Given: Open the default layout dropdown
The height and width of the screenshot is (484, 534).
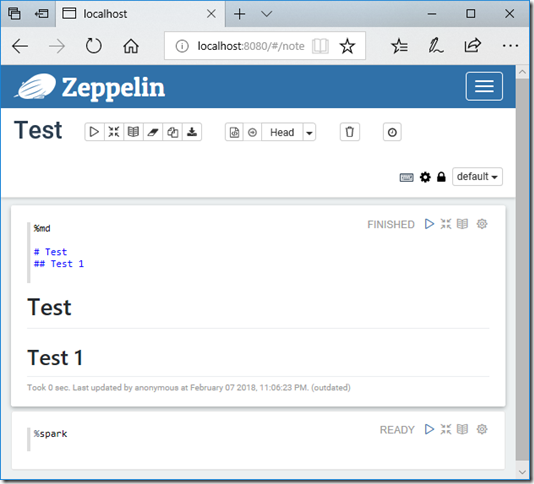Looking at the screenshot, I should 477,176.
